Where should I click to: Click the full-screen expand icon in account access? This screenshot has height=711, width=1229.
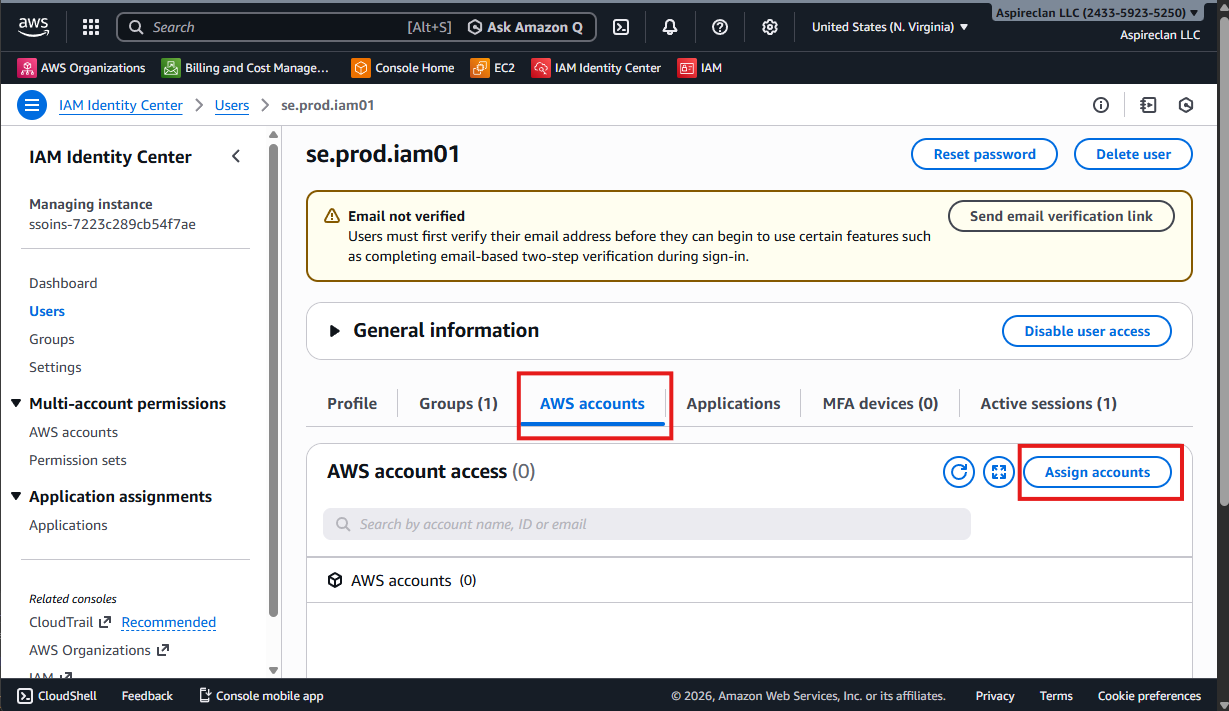point(999,472)
